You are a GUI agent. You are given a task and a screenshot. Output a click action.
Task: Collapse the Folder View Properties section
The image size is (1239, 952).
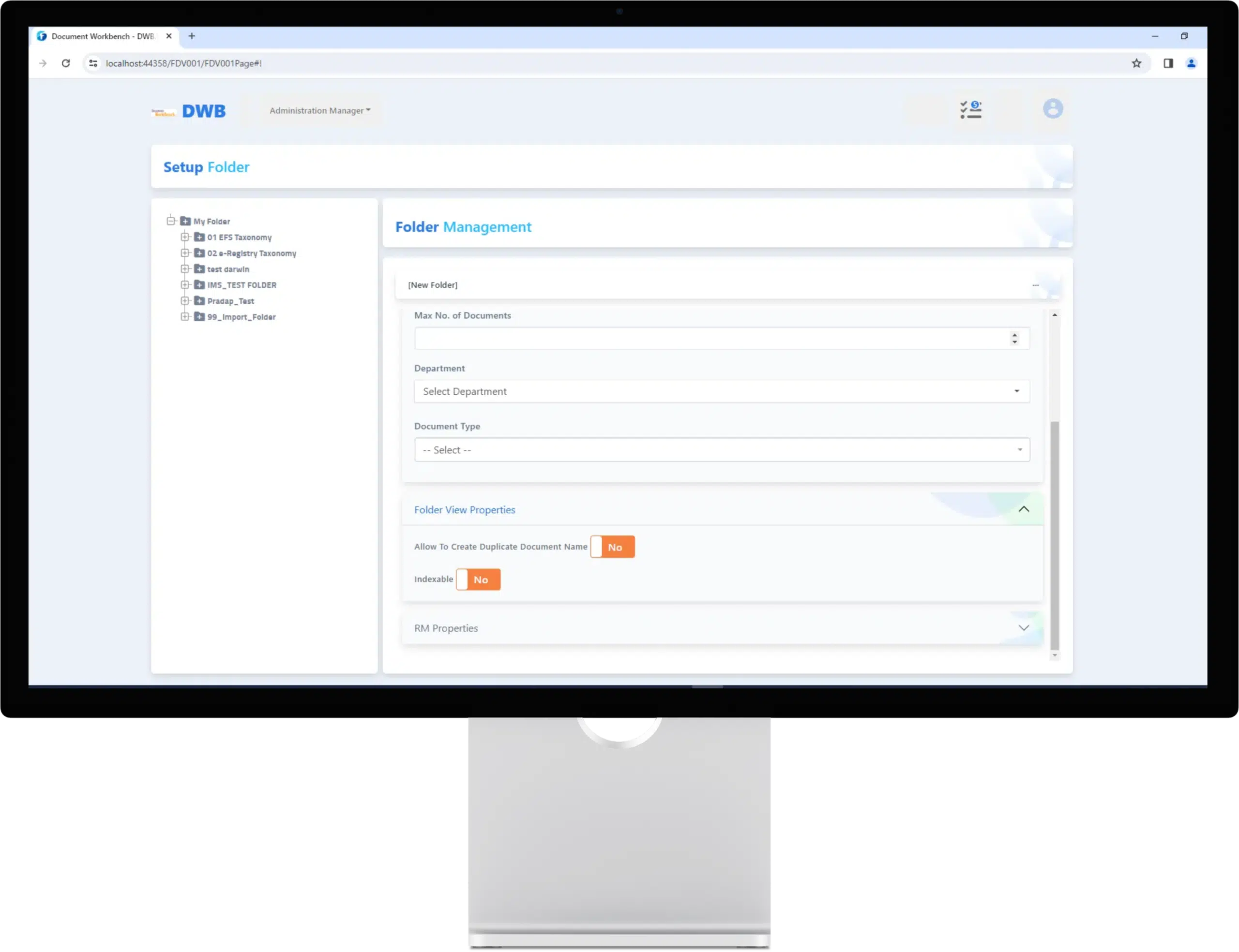point(1023,509)
